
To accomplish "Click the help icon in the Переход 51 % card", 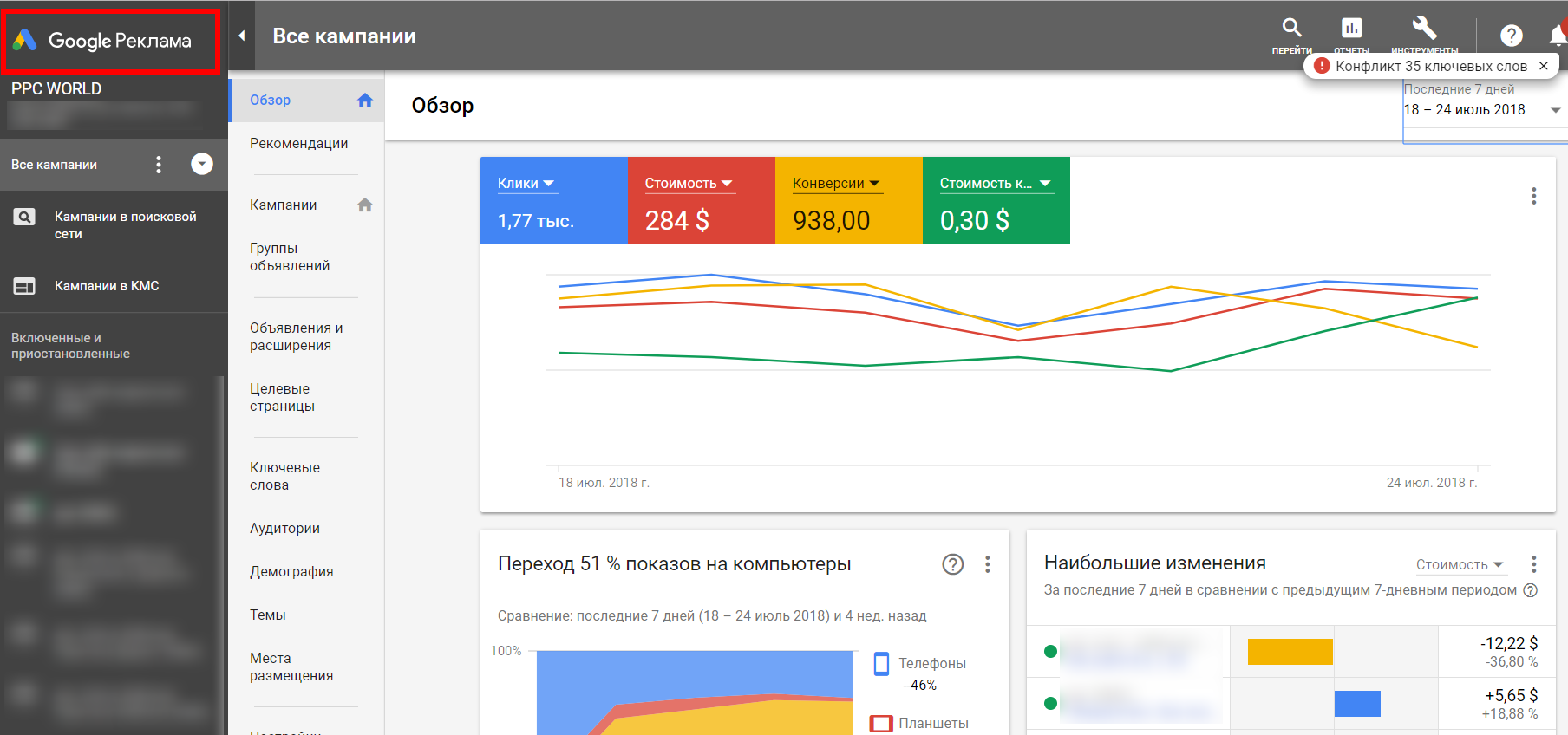I will tap(952, 564).
